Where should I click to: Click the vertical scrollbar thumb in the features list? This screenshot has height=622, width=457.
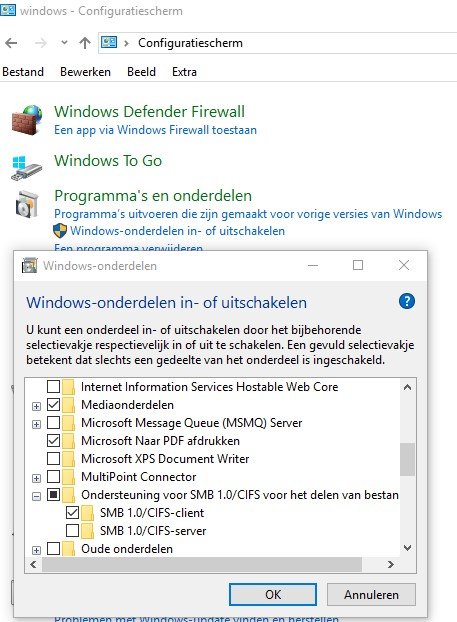407,459
